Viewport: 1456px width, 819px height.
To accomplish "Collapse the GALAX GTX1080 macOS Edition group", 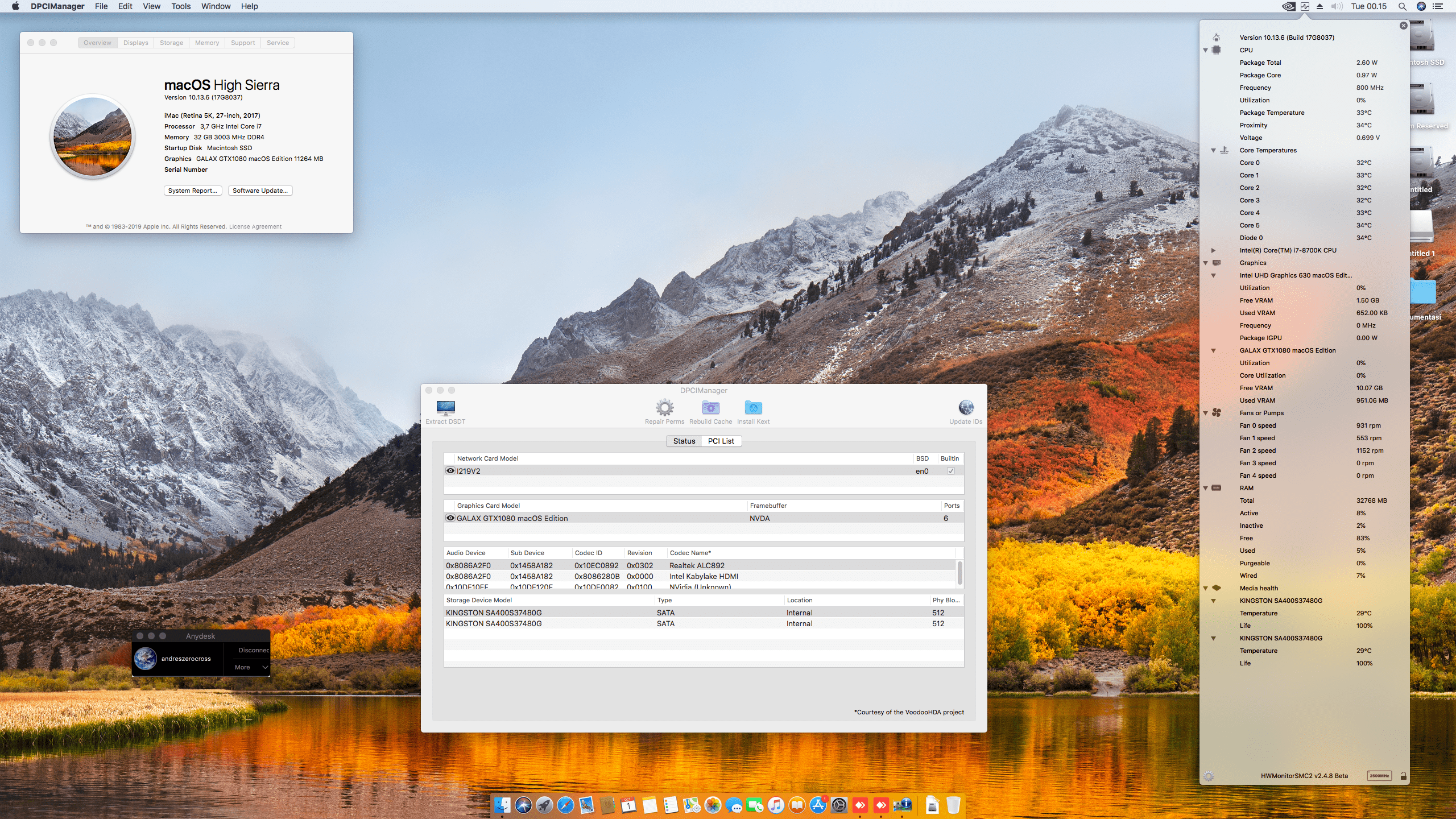I will point(1213,350).
